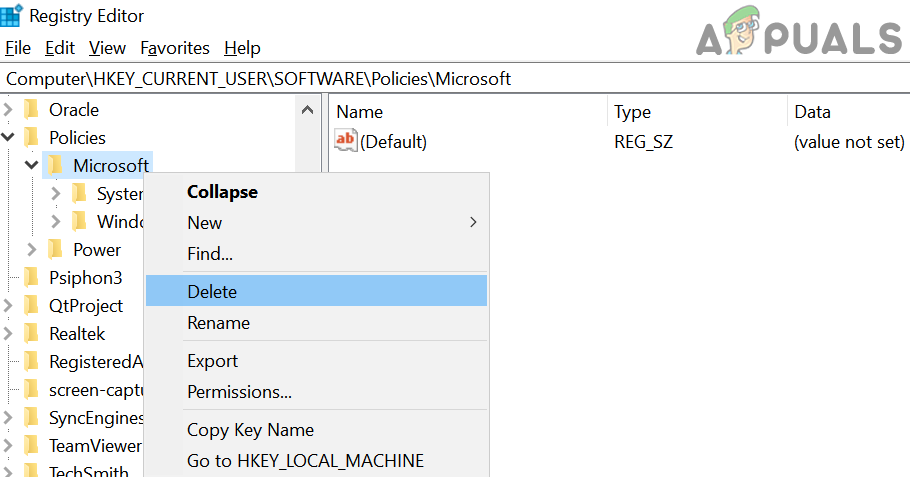Collapse the Microsoft key tree arrow
Viewport: 910px width, 477px height.
32,166
